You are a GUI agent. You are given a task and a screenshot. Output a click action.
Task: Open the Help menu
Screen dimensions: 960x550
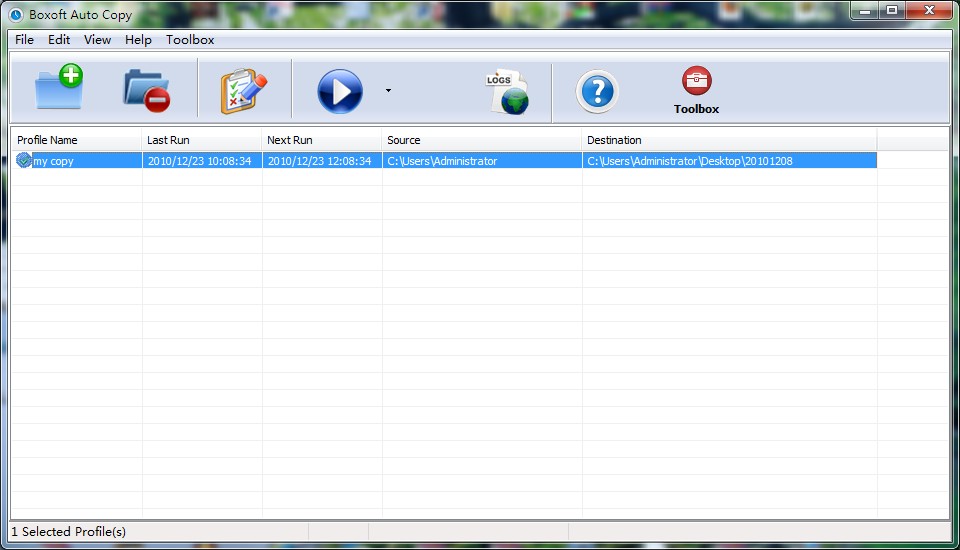click(138, 40)
